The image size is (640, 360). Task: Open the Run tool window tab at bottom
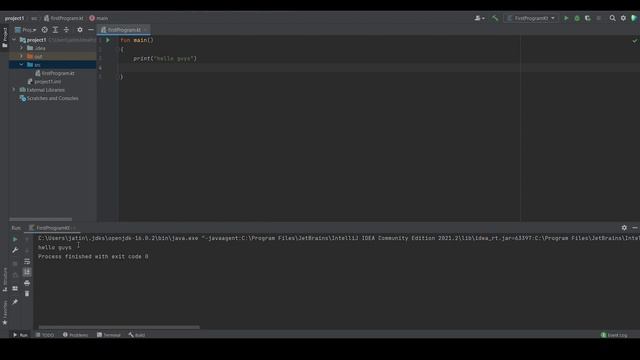coord(20,335)
